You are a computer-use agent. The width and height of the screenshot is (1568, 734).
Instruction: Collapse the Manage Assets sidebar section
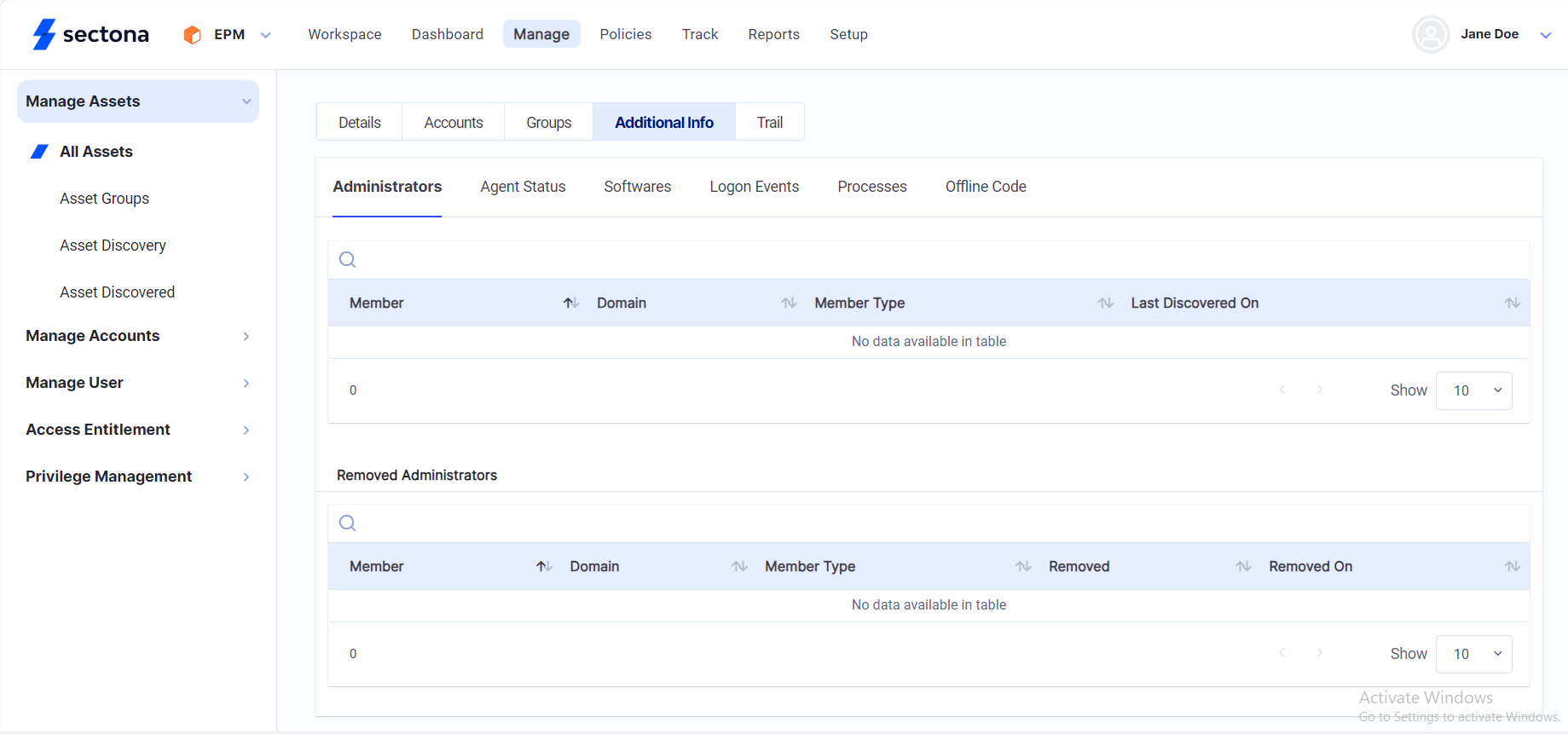(x=246, y=101)
